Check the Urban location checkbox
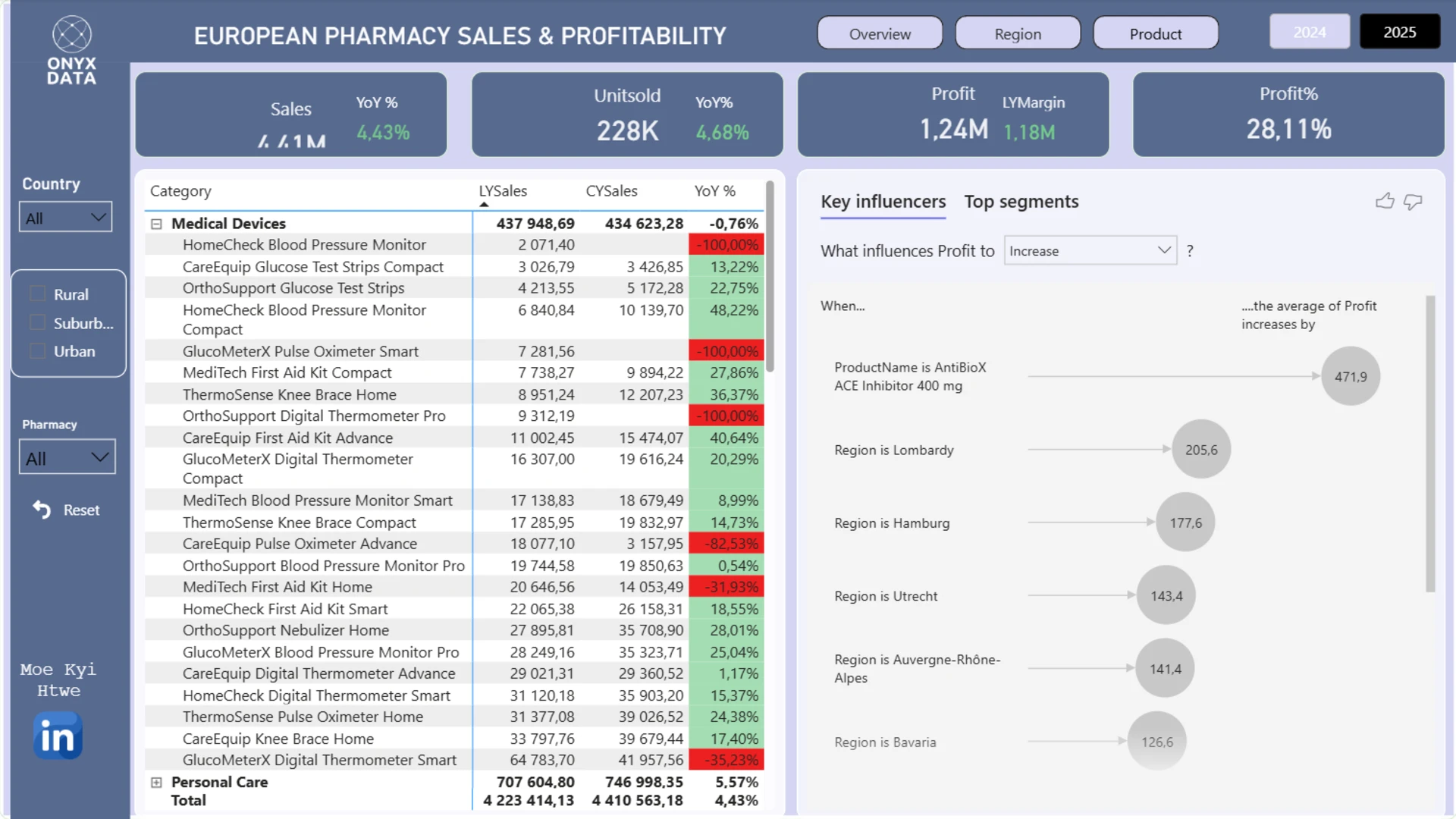Image resolution: width=1456 pixels, height=819 pixels. tap(37, 351)
